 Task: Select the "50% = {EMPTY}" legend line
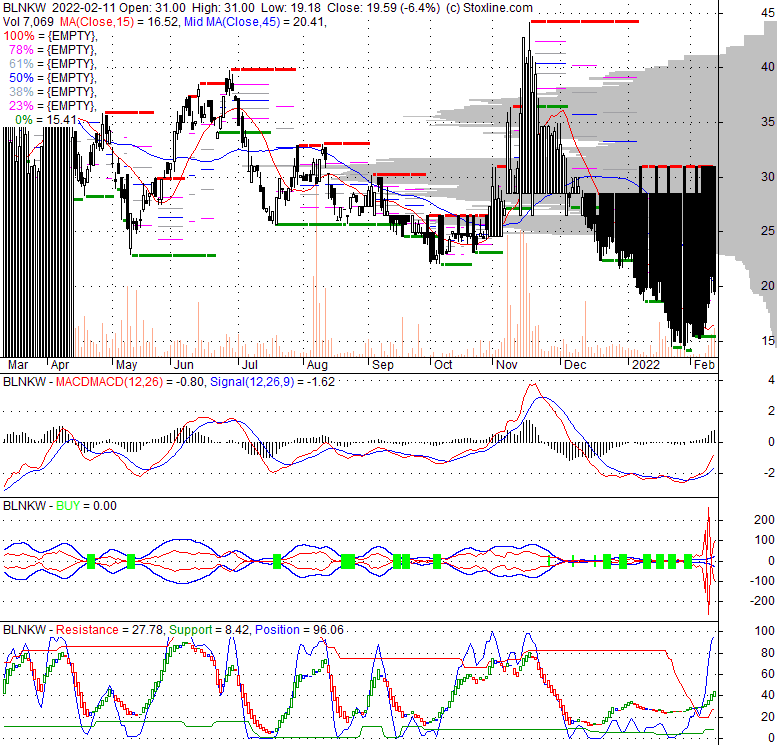(x=53, y=77)
